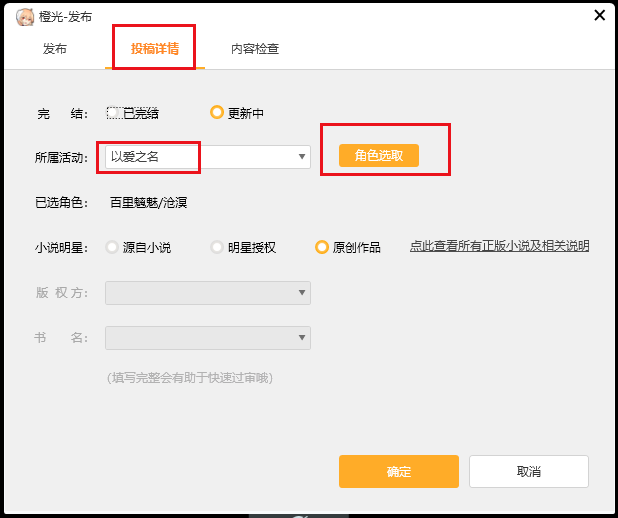Viewport: 618px width, 518px height.
Task: Select the 投稿详情 tab
Action: coord(154,49)
